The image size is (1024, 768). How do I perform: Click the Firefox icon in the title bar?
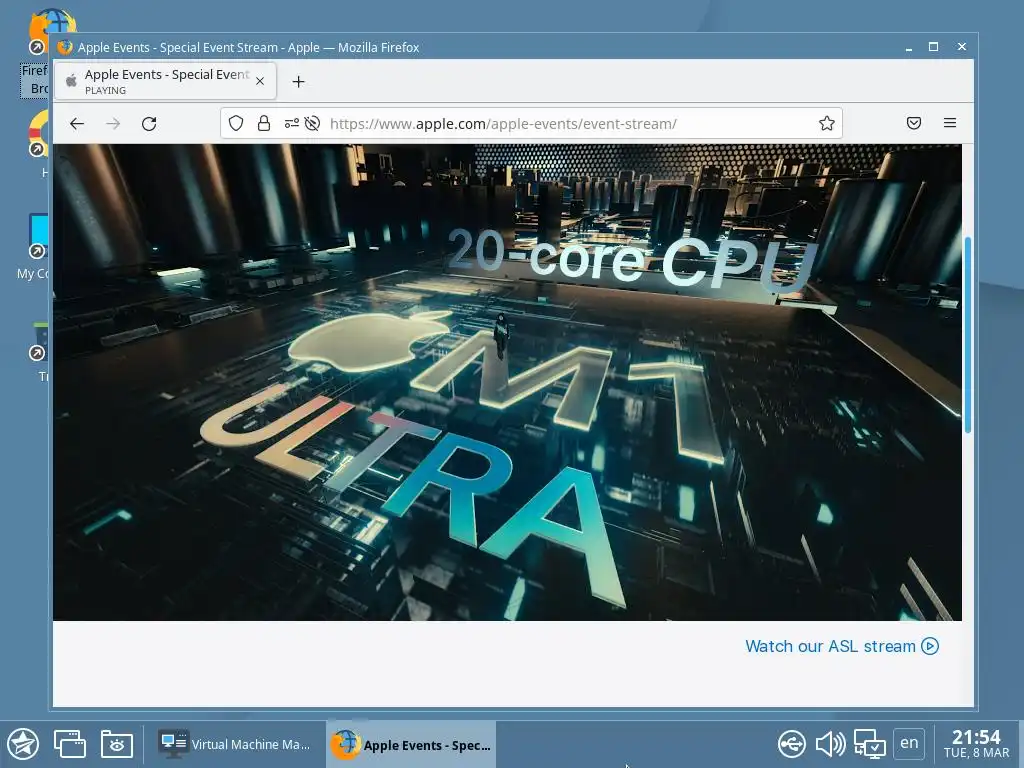[x=65, y=47]
